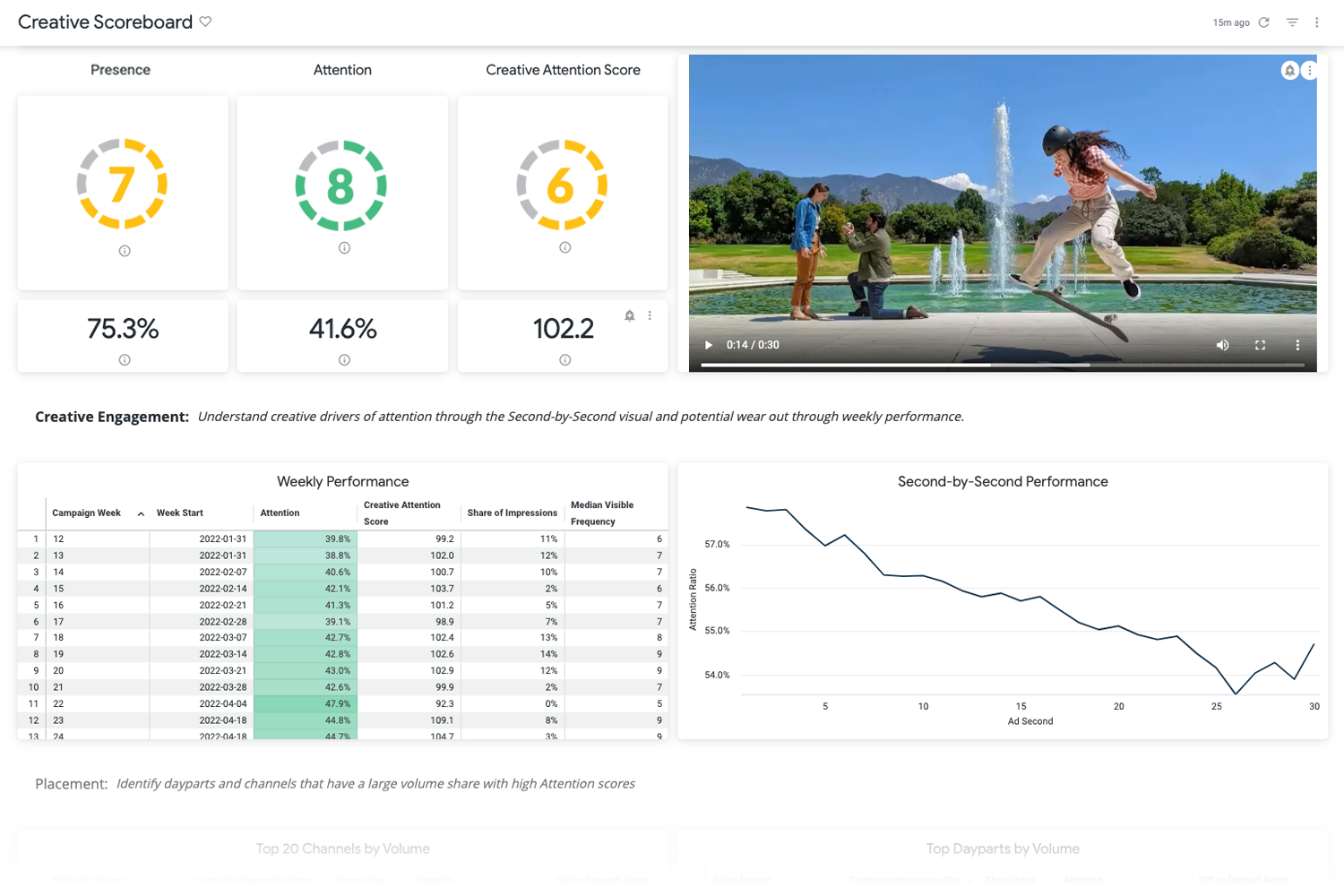The height and width of the screenshot is (896, 1344).
Task: Favorite the dashboard via the heart icon
Action: tap(205, 22)
